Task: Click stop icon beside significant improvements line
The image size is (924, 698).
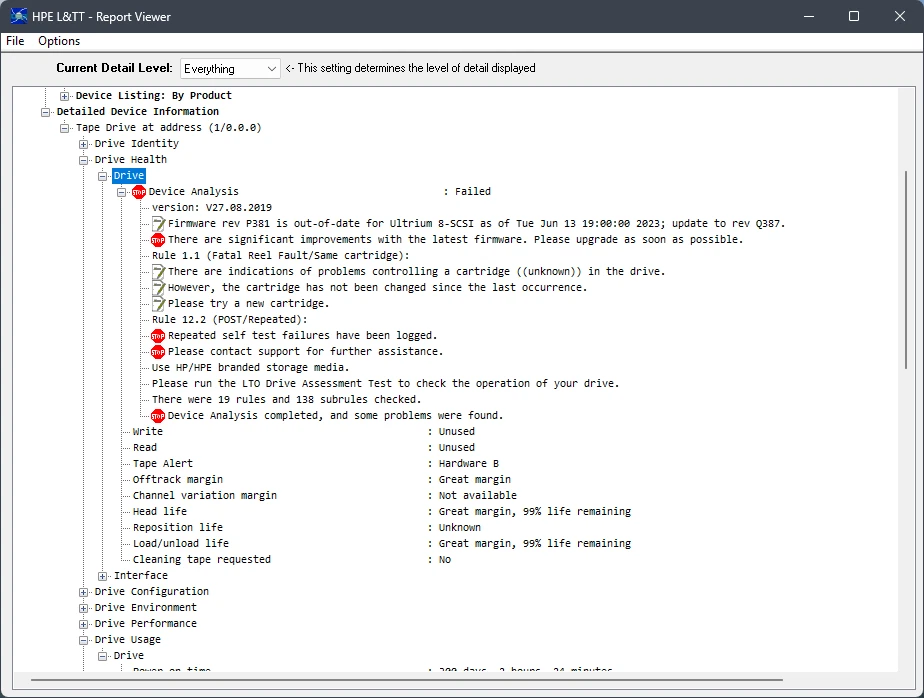Action: [x=158, y=239]
